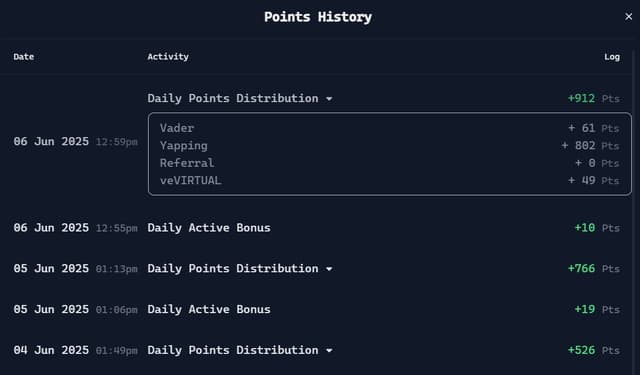Click the Date column header

coord(24,57)
